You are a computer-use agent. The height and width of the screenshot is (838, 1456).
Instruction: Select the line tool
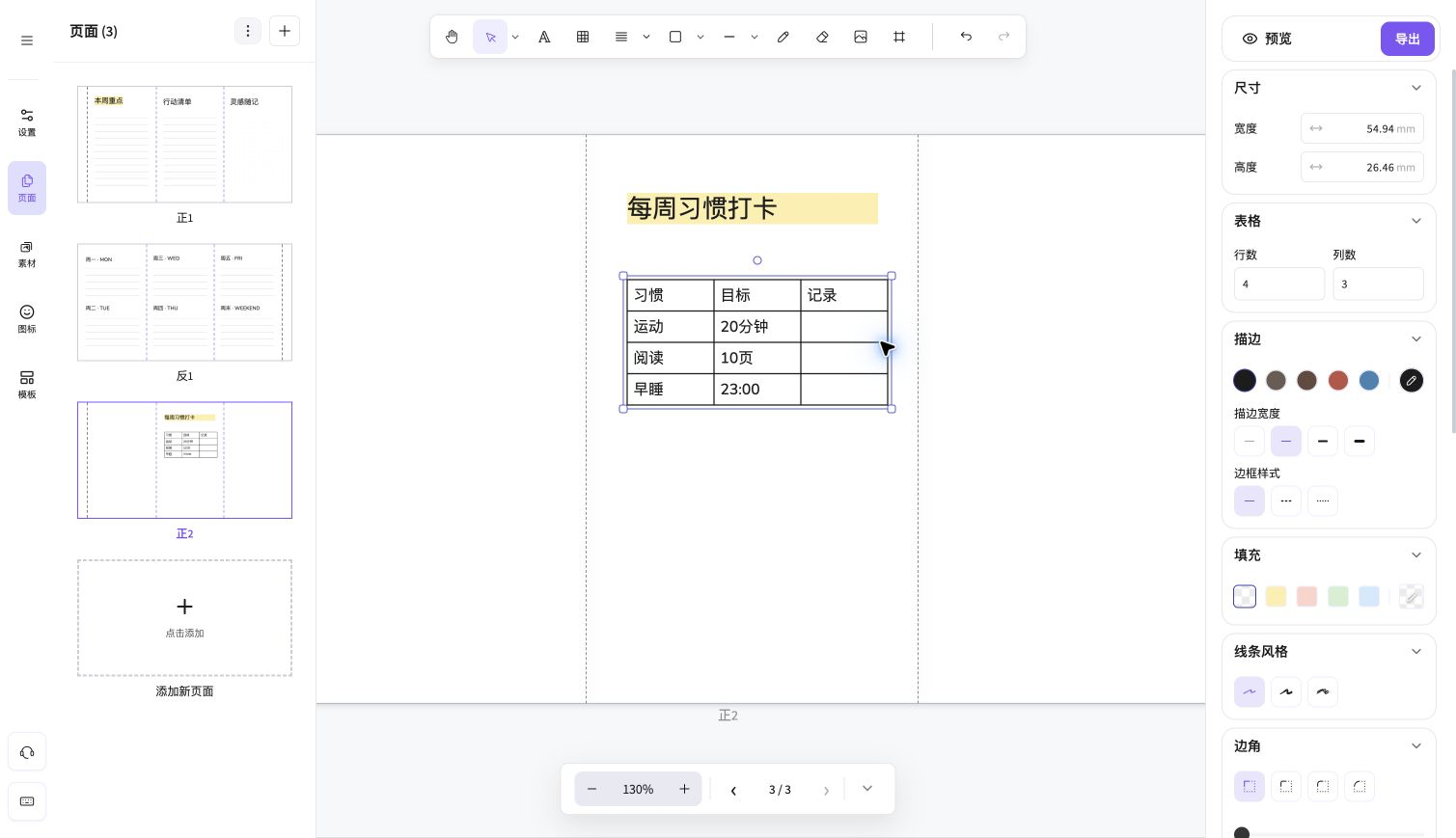click(729, 37)
